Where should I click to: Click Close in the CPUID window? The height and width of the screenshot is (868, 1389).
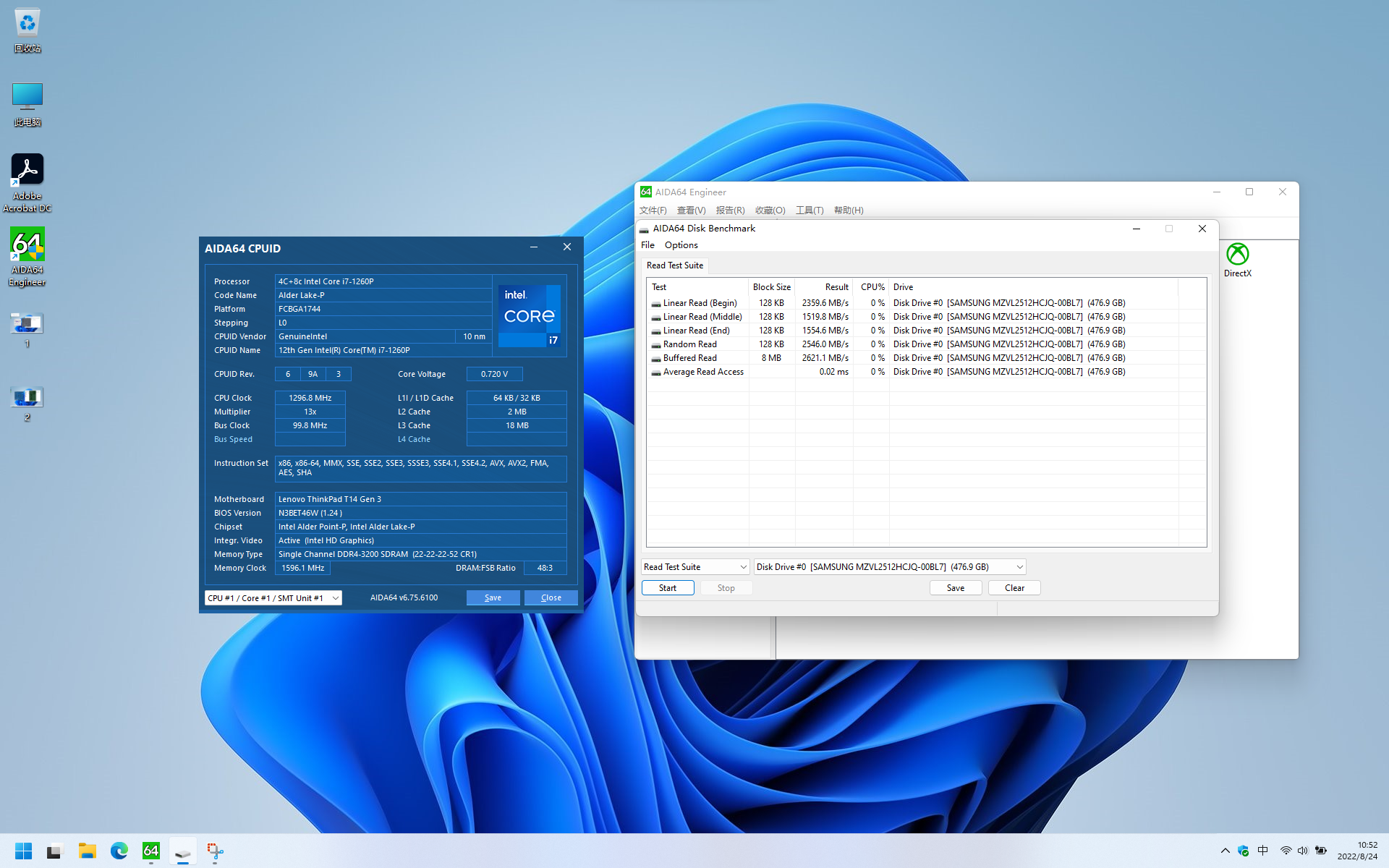coord(551,597)
